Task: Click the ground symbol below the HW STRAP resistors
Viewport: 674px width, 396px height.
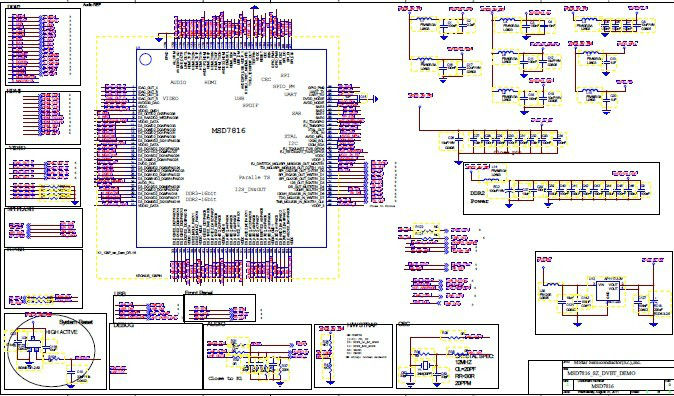Action: point(330,382)
